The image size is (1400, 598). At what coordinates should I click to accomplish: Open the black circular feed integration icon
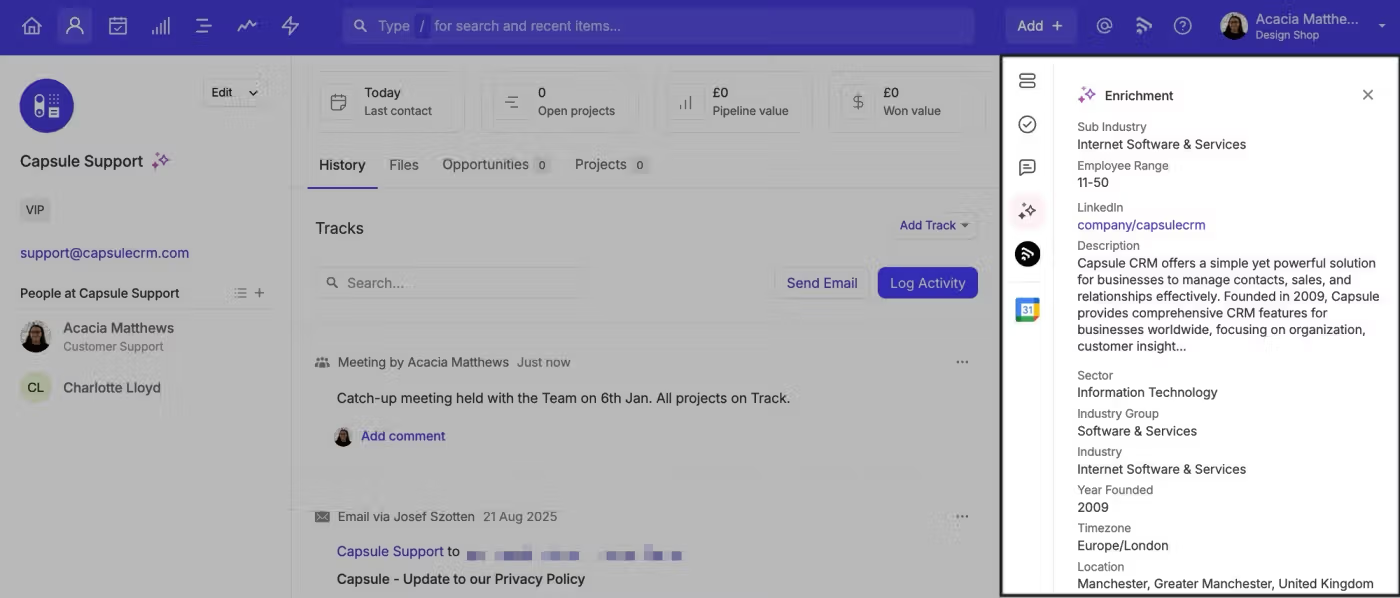point(1027,254)
